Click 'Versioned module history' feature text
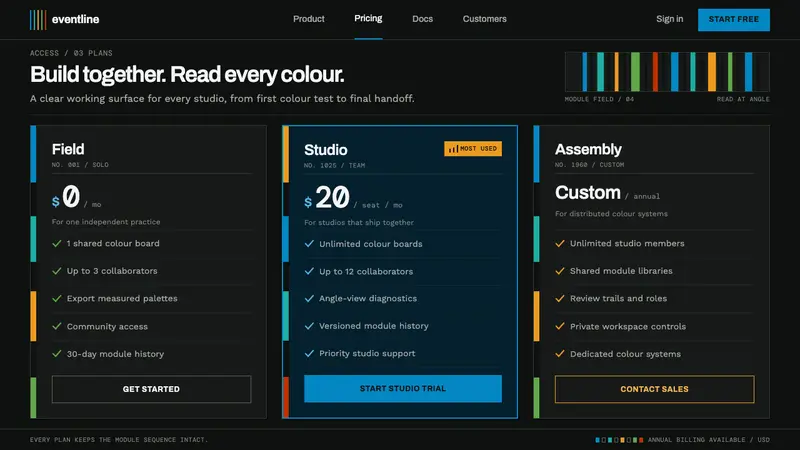Image resolution: width=800 pixels, height=450 pixels. click(x=373, y=326)
